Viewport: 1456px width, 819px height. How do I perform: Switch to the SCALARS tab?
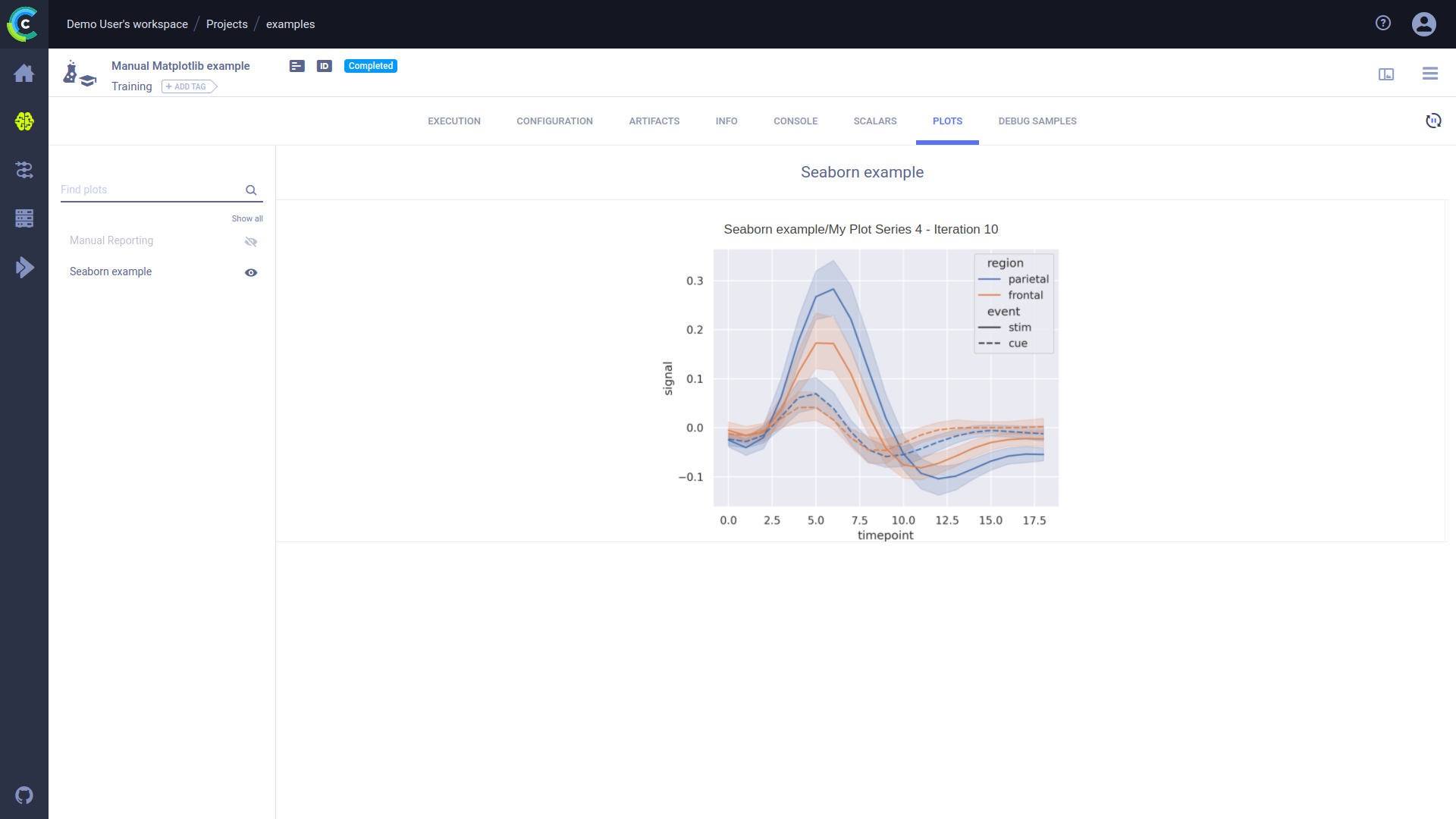coord(874,121)
